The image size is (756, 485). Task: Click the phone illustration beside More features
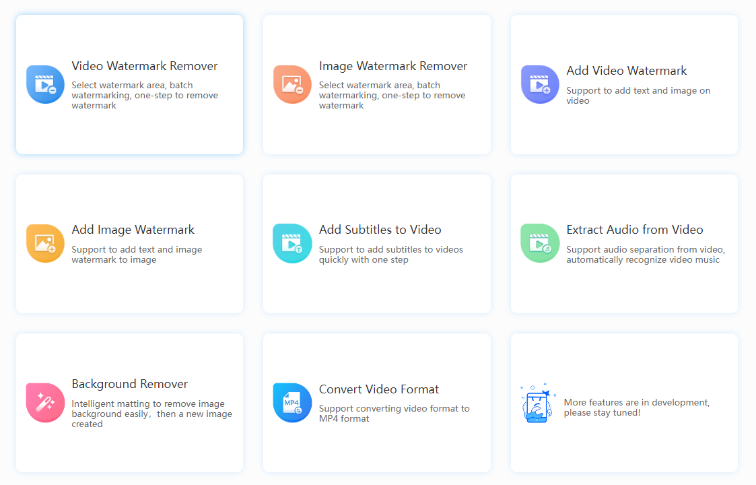pos(538,404)
